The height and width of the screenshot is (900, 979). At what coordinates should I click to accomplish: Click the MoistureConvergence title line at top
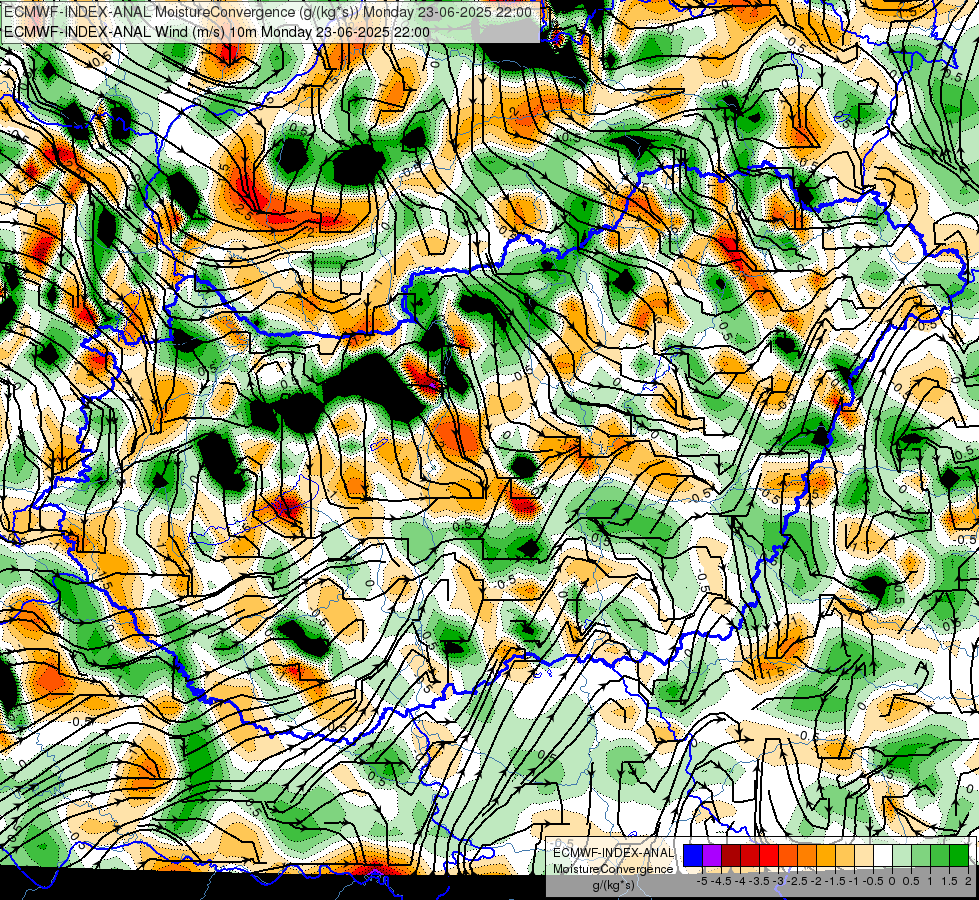click(x=268, y=12)
